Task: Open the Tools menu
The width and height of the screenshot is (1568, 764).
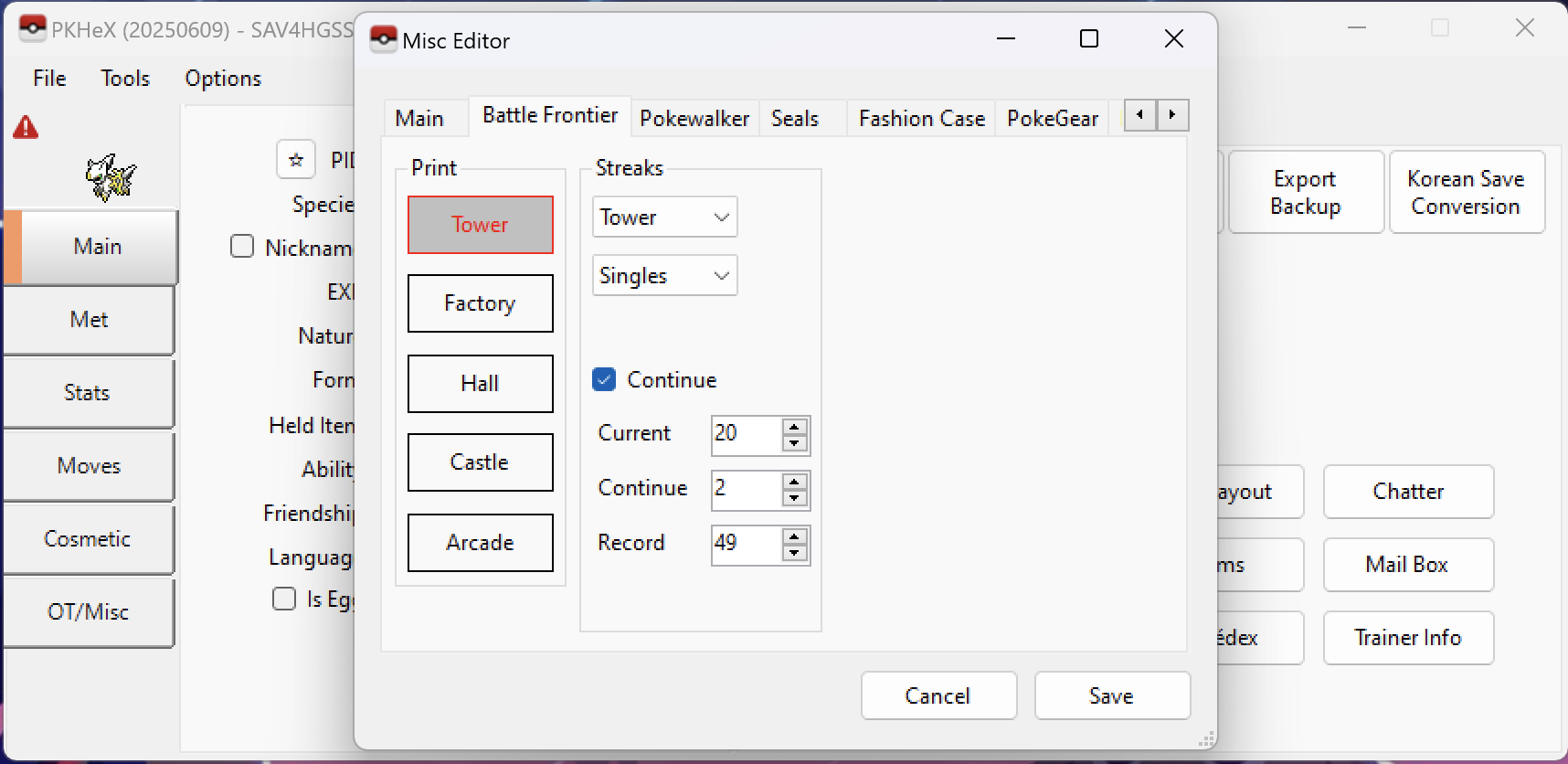Action: click(x=125, y=79)
